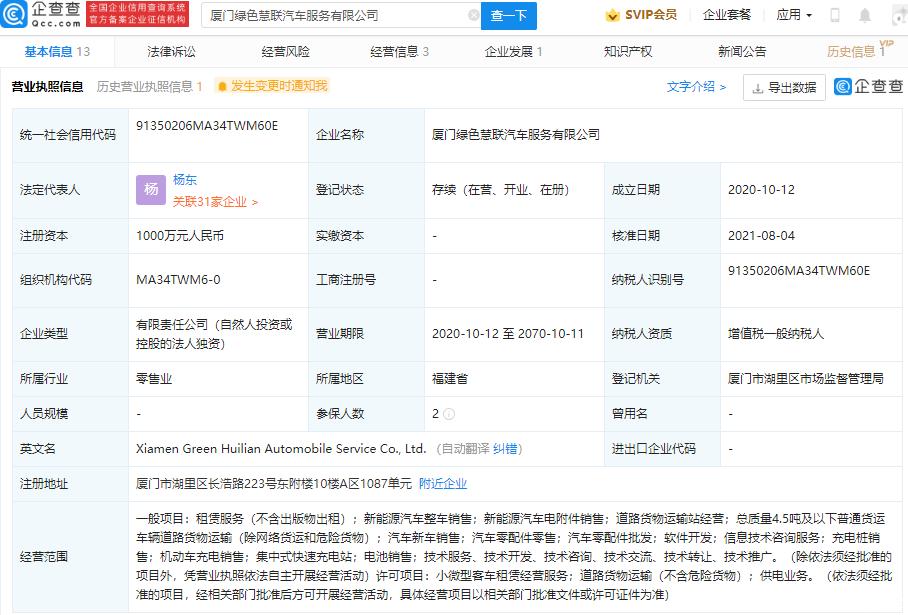This screenshot has width=908, height=615.
Task: Click 导出数据 export button
Action: (x=784, y=87)
